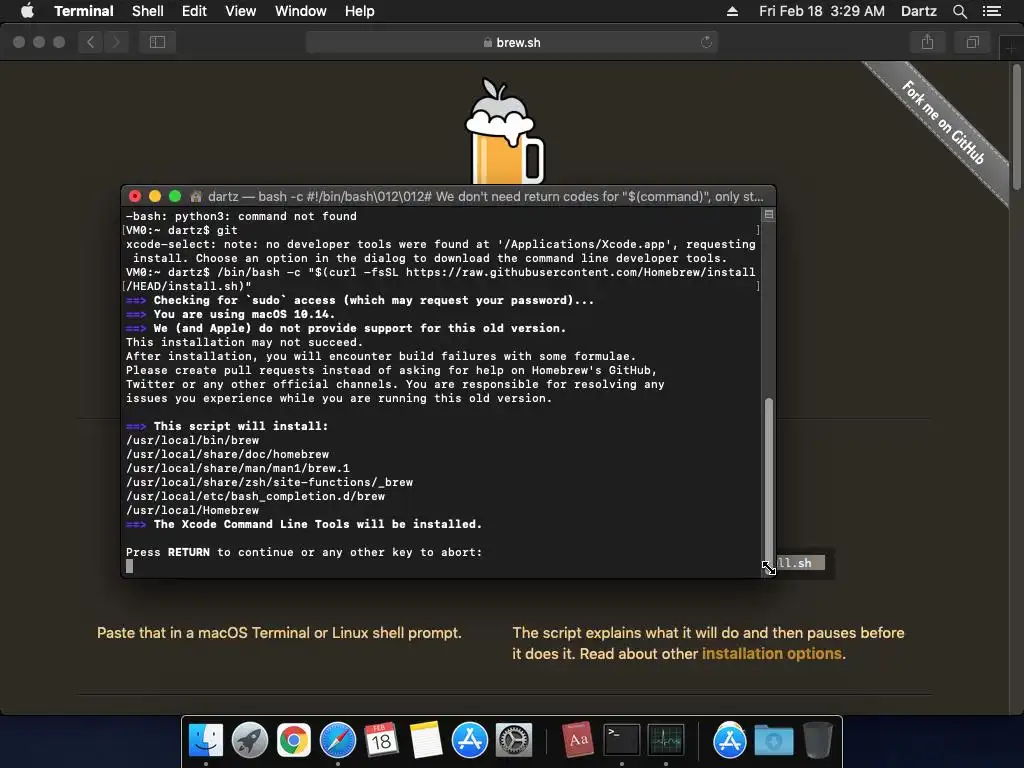Open the Edit menu
1024x768 pixels.
pos(194,11)
